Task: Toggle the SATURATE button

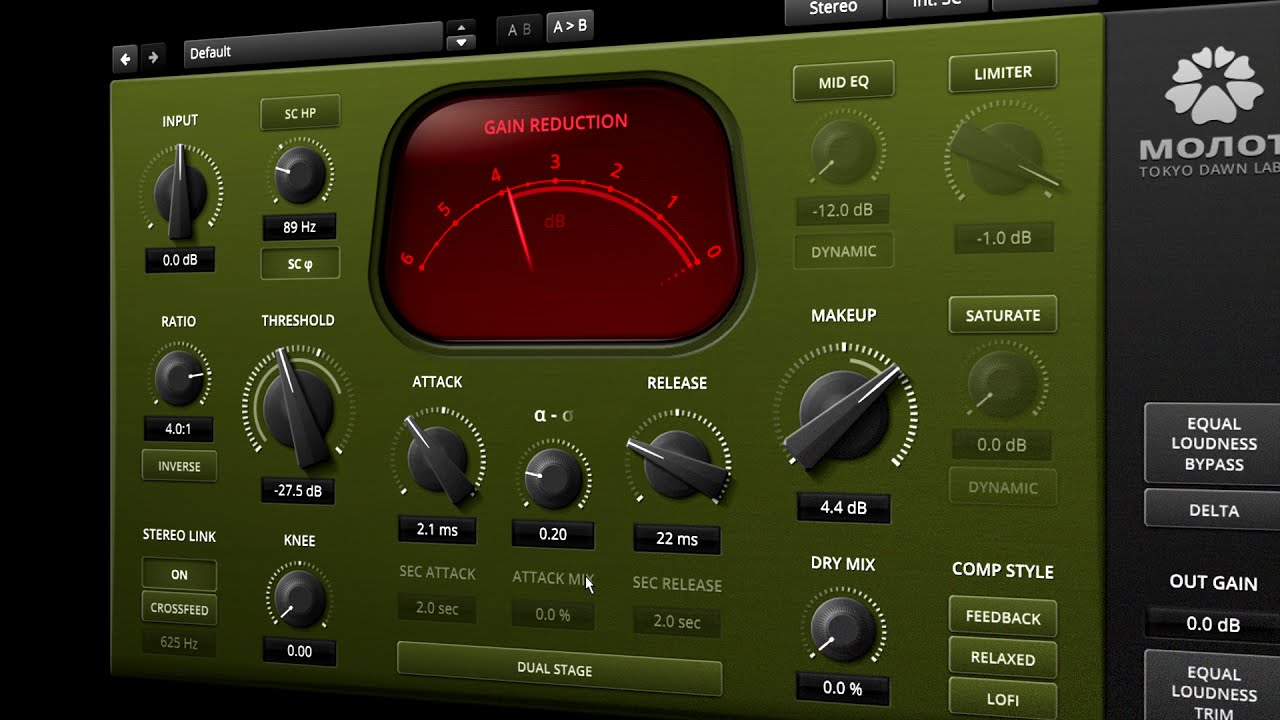Action: [1003, 315]
